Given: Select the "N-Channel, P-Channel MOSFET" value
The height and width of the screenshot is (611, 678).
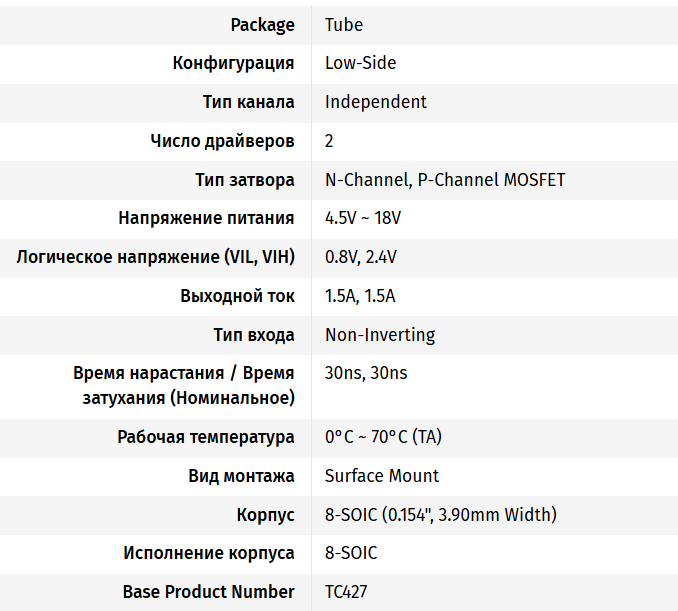Looking at the screenshot, I should pyautogui.click(x=445, y=180).
